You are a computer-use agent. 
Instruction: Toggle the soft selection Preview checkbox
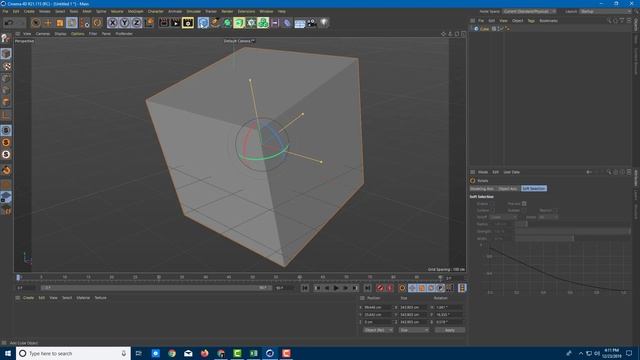click(524, 204)
